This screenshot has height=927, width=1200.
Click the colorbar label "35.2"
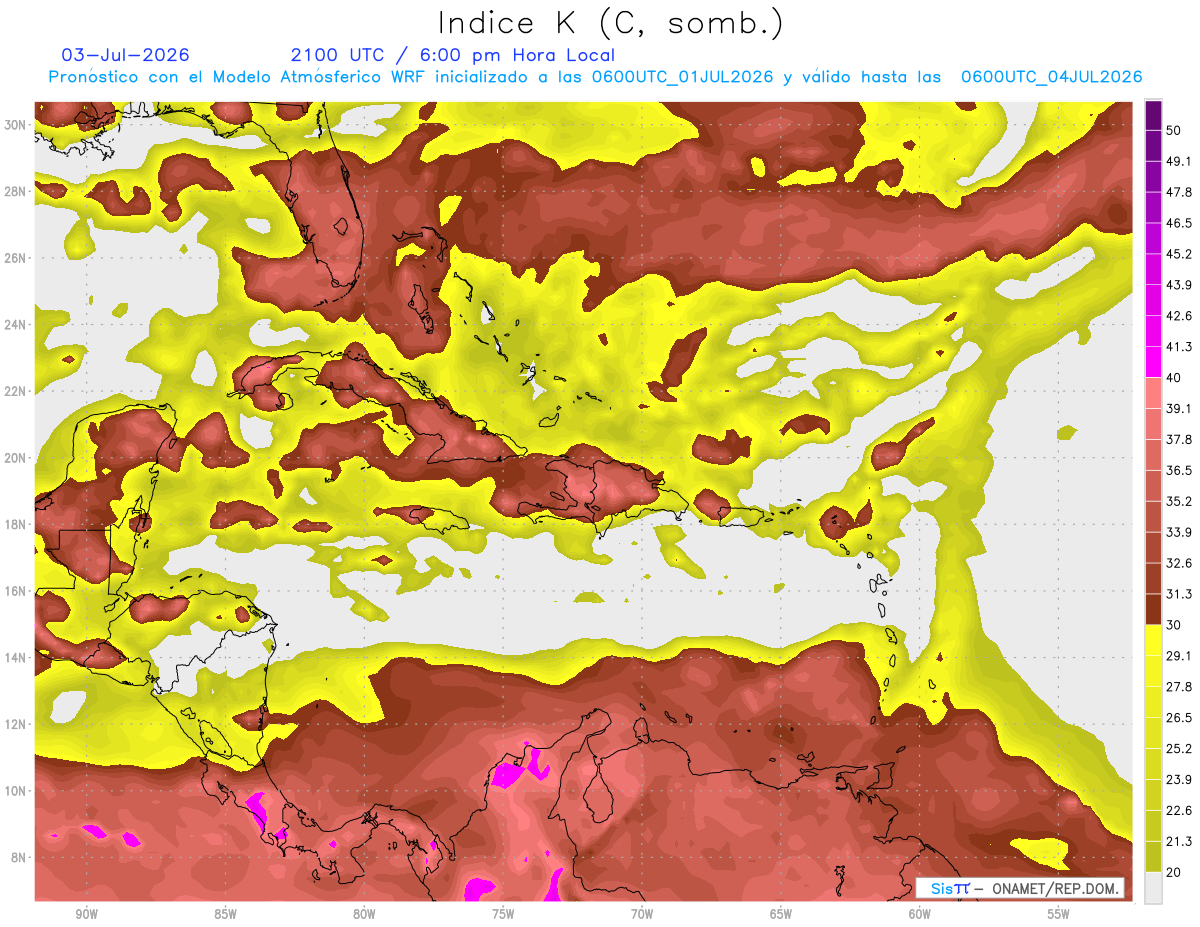coord(1179,501)
